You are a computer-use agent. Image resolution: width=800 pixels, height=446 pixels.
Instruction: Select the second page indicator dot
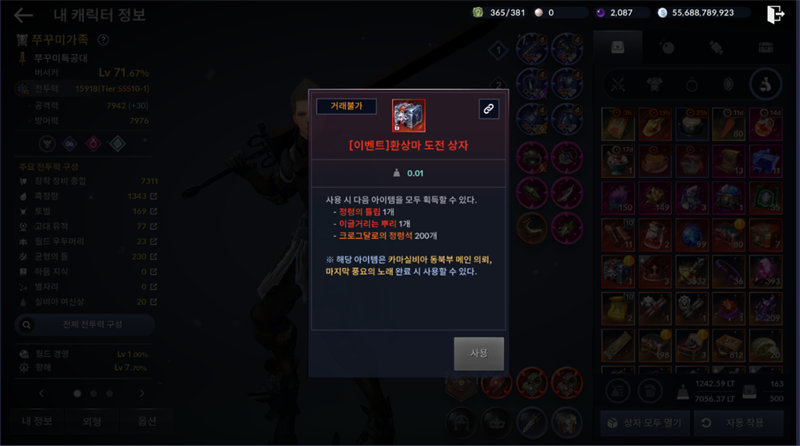click(93, 393)
